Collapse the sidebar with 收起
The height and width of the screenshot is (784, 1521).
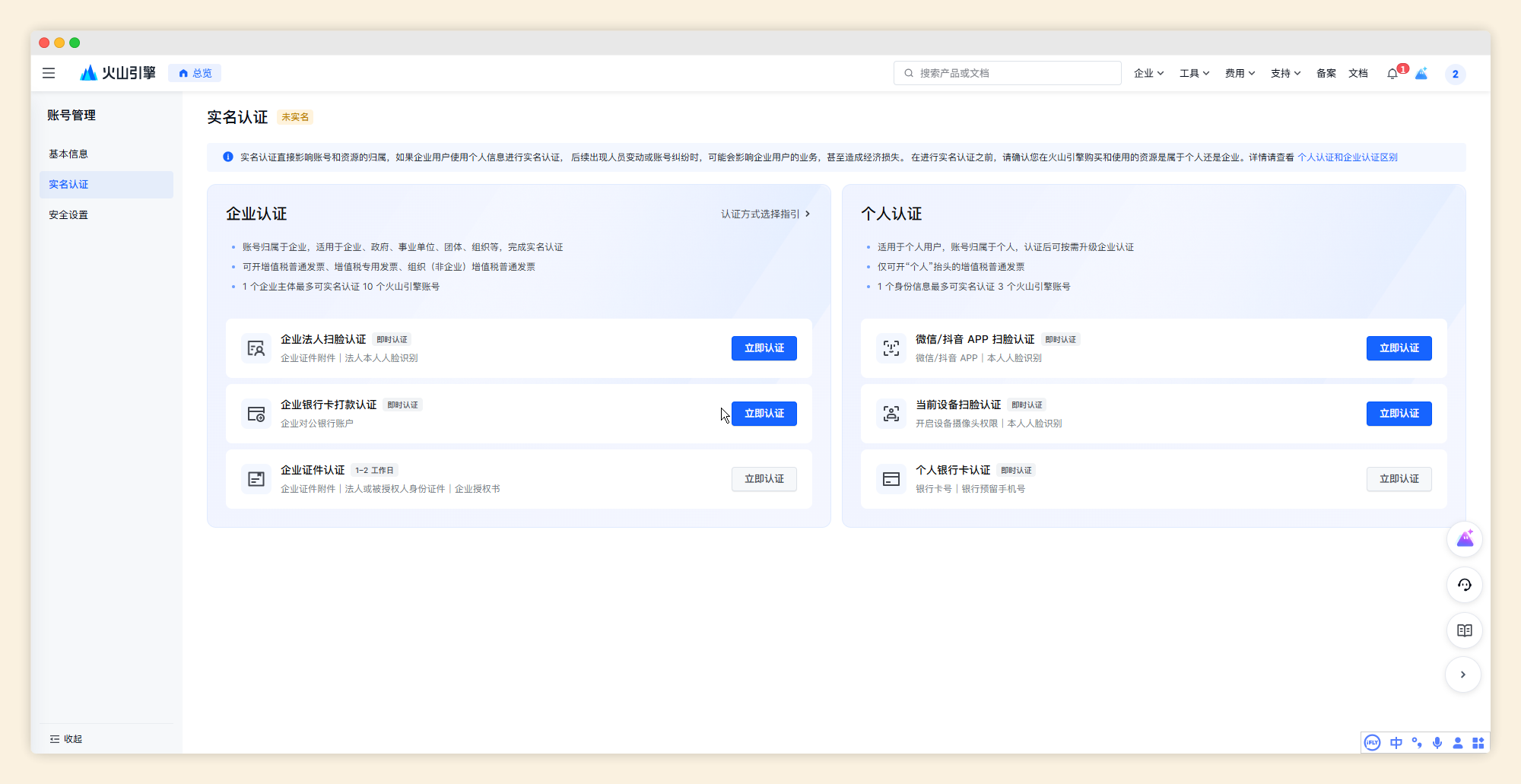(66, 739)
